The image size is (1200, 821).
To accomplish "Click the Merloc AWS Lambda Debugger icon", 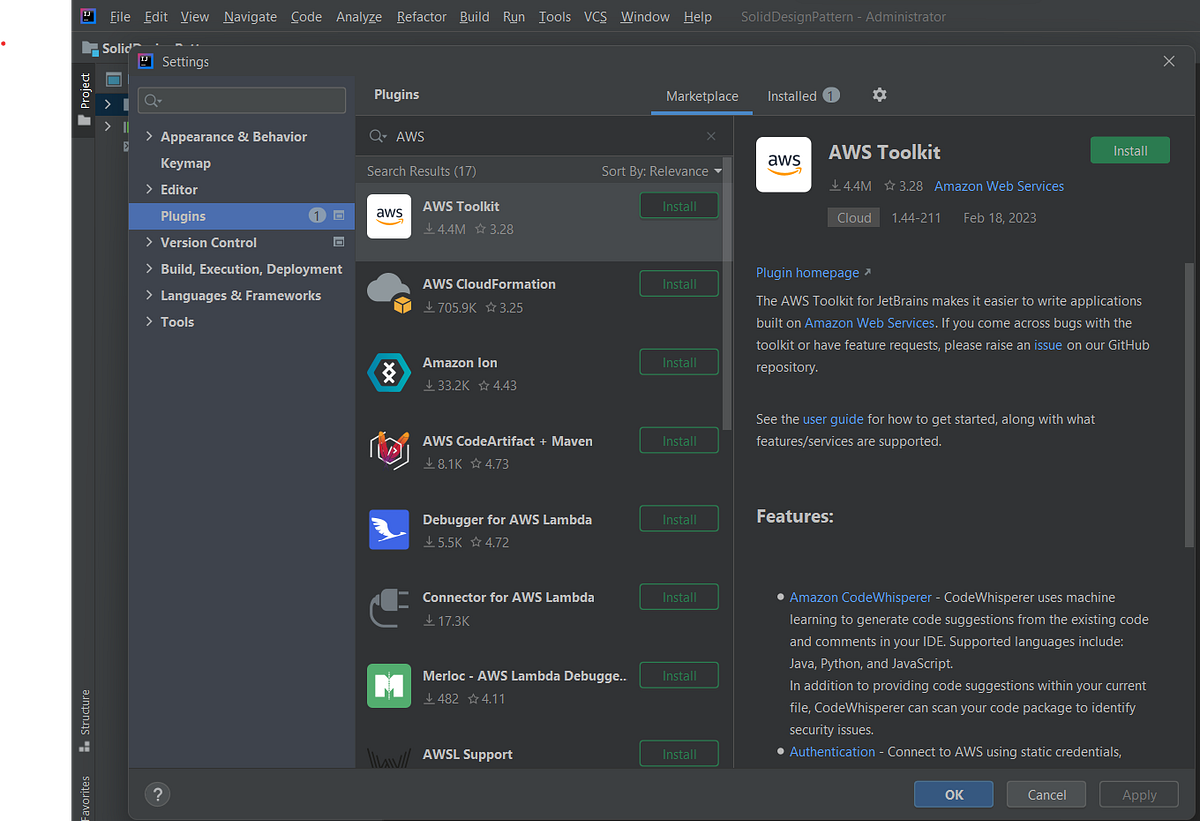I will pos(389,686).
